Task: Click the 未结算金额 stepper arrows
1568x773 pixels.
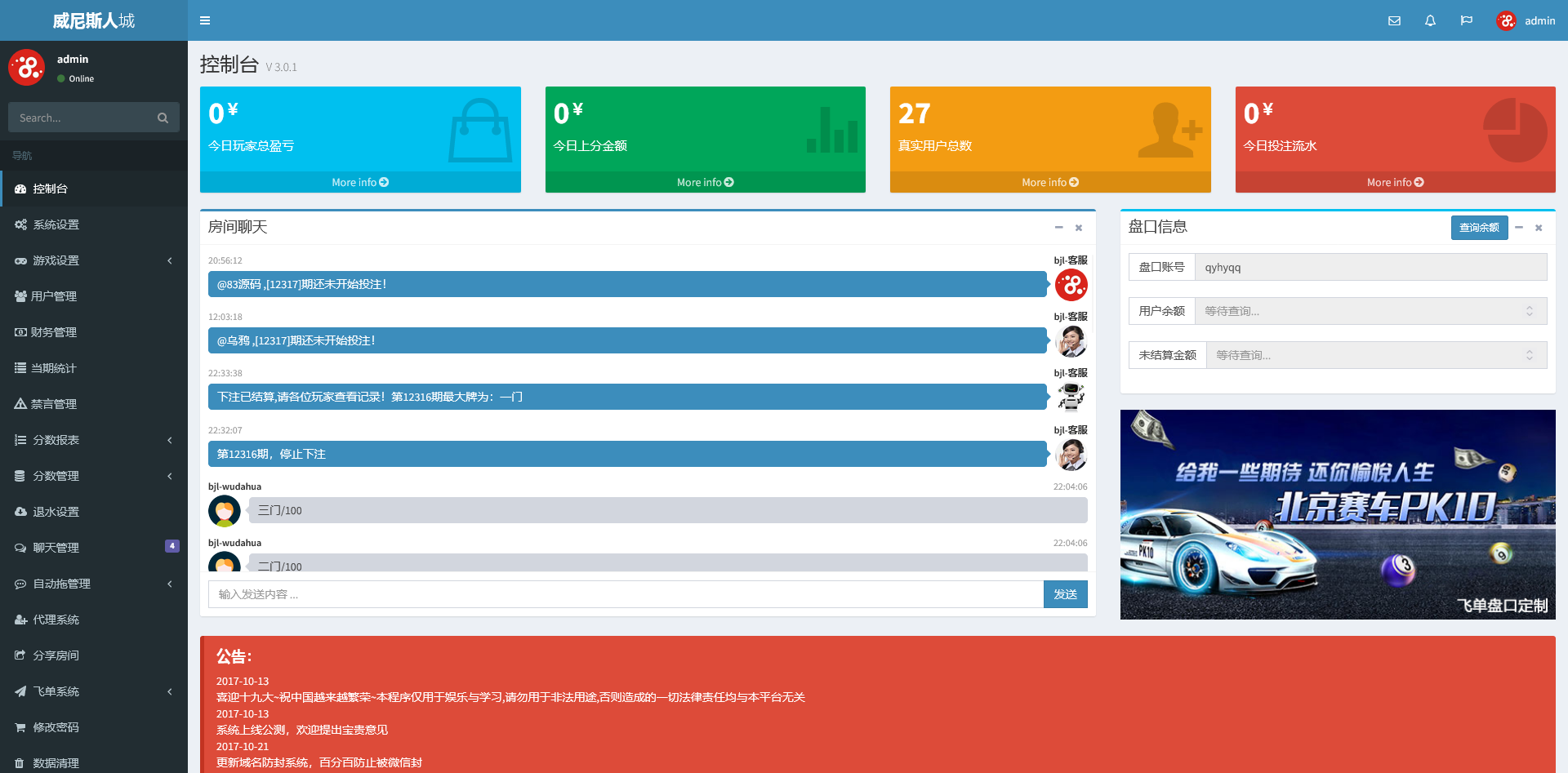Action: click(x=1530, y=355)
